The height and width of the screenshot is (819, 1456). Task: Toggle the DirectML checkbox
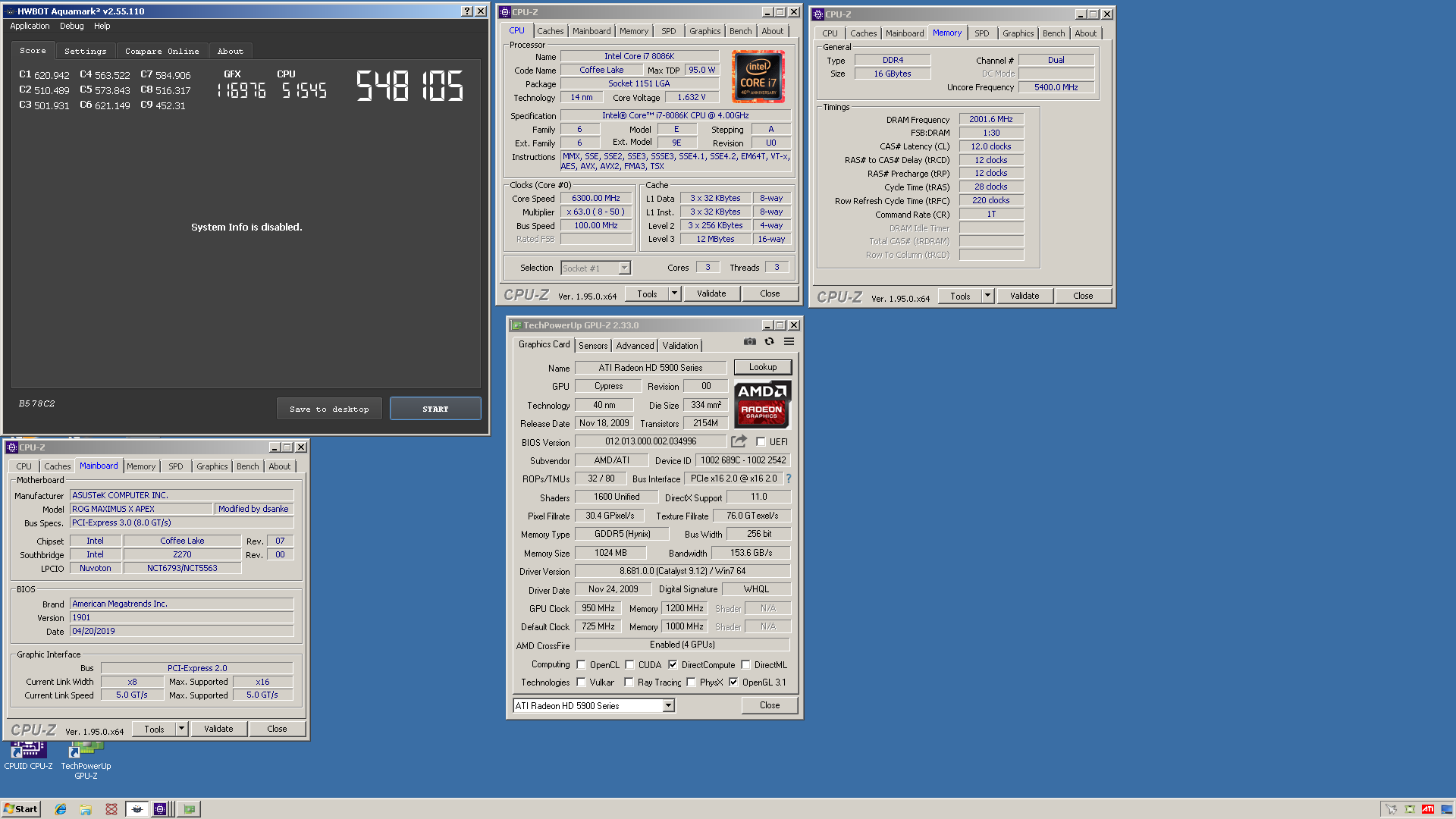point(745,665)
